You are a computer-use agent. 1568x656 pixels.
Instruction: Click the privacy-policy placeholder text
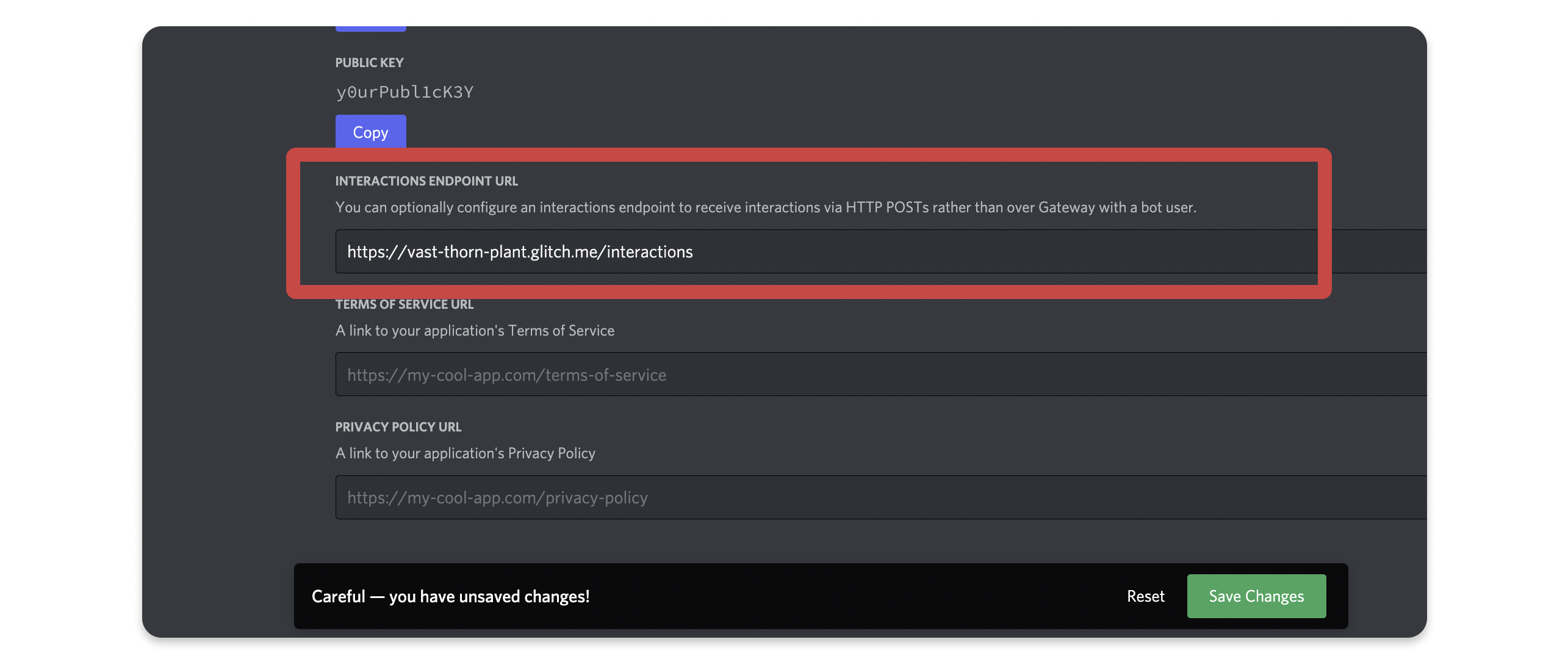coord(497,497)
